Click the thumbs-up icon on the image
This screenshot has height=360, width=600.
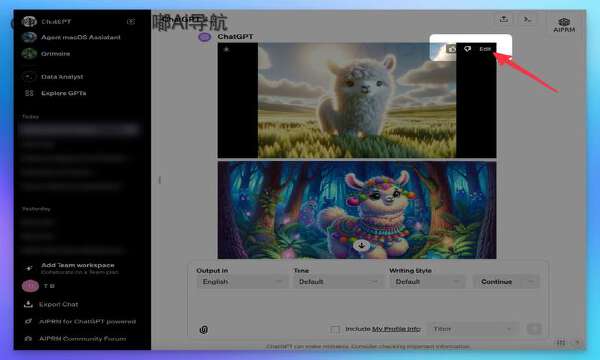tap(452, 49)
